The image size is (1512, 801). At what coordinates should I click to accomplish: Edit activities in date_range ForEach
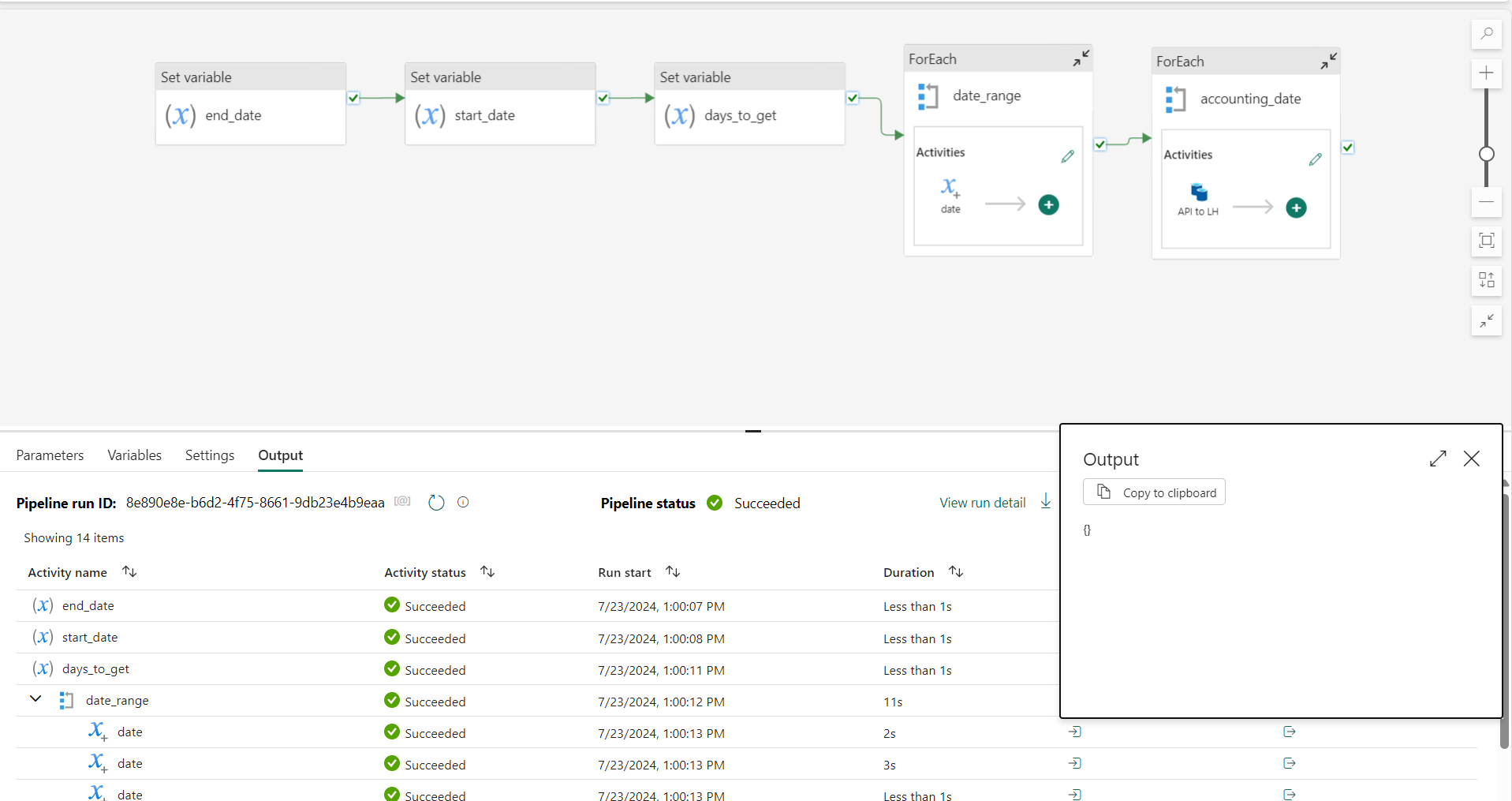pyautogui.click(x=1067, y=156)
